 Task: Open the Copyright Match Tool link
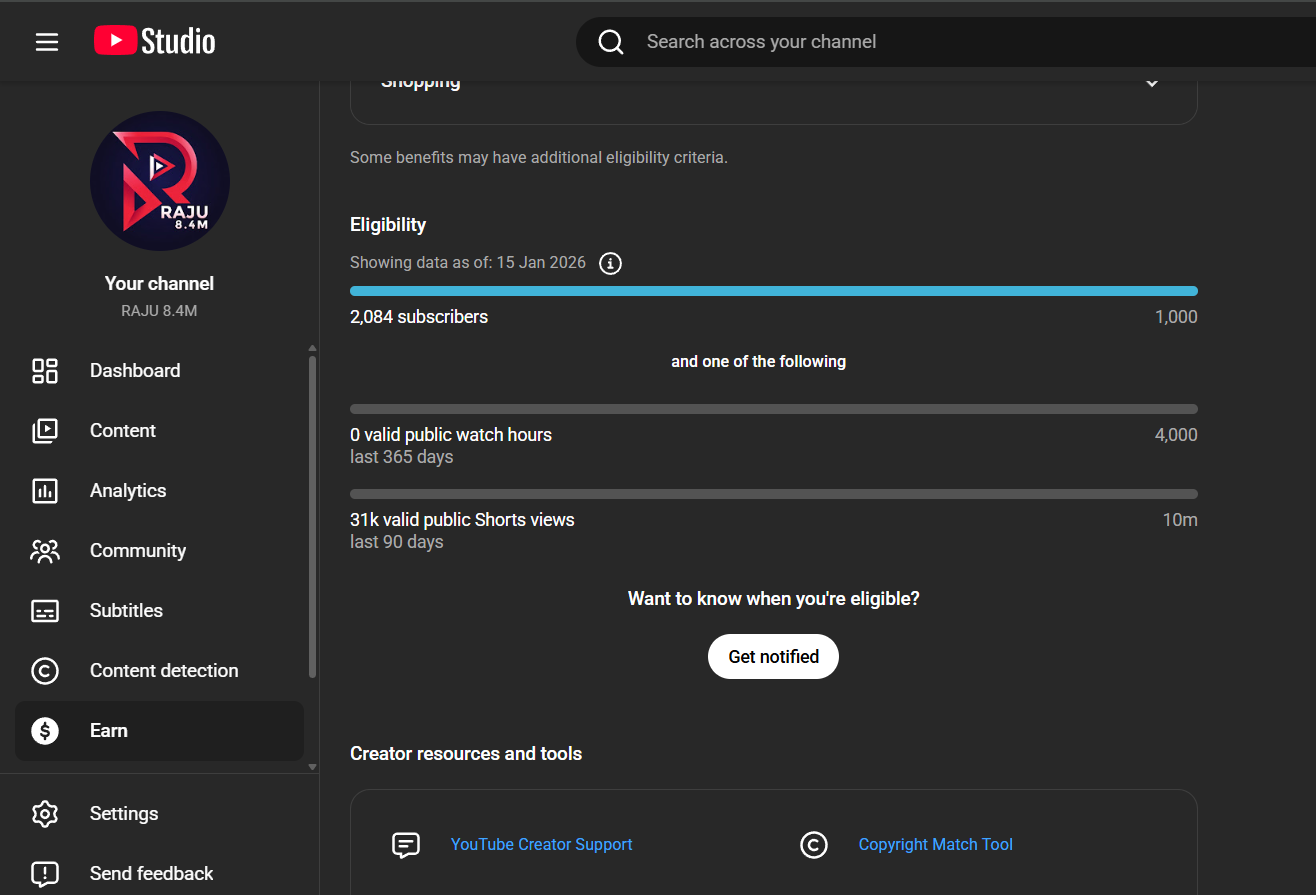(x=935, y=845)
